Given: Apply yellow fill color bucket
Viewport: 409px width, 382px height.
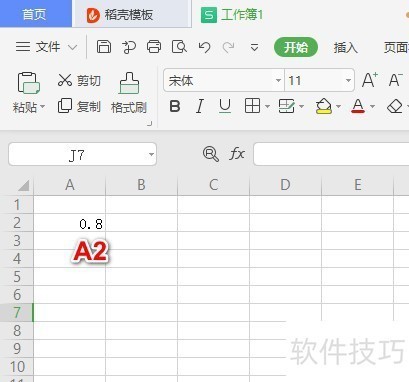Looking at the screenshot, I should pyautogui.click(x=324, y=106).
